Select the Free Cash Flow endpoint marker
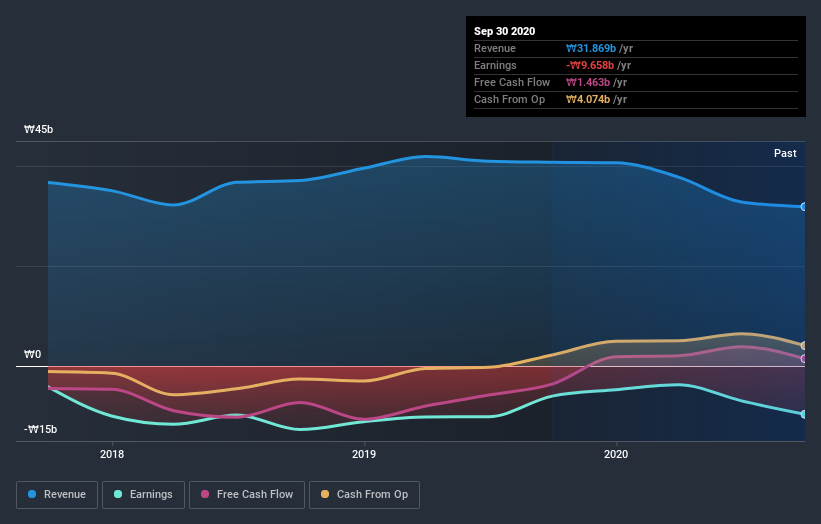 803,359
